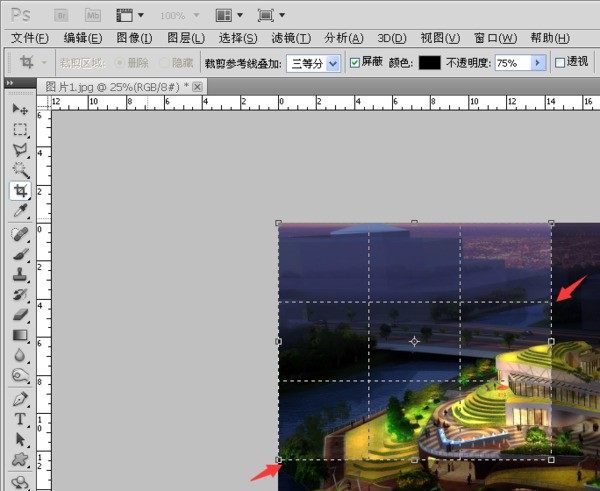Select the Horizontal Type tool
Screen dimensions: 600x491
[20, 419]
